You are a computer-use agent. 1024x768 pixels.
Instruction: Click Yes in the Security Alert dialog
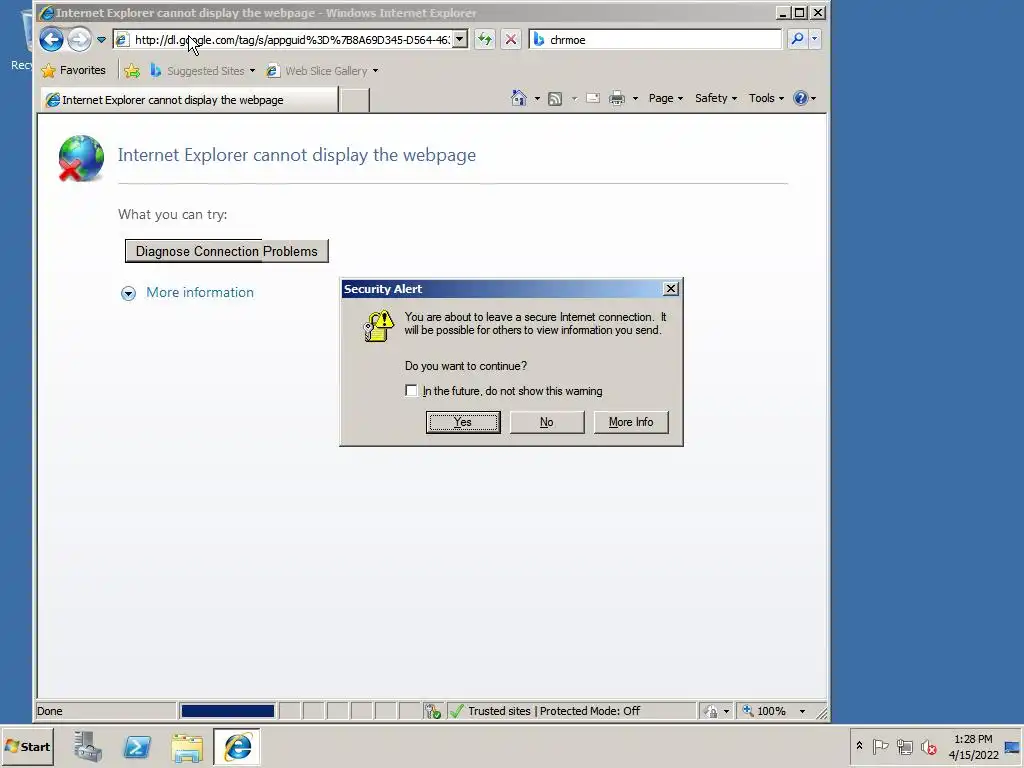(463, 422)
